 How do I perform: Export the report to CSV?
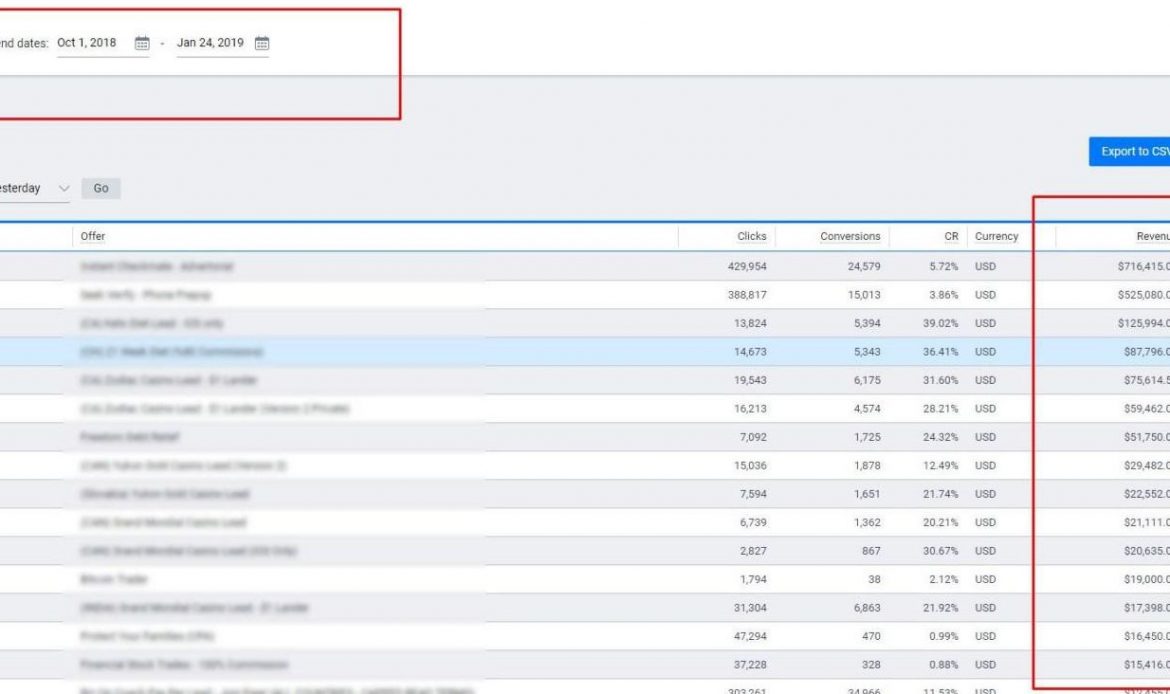click(1130, 151)
